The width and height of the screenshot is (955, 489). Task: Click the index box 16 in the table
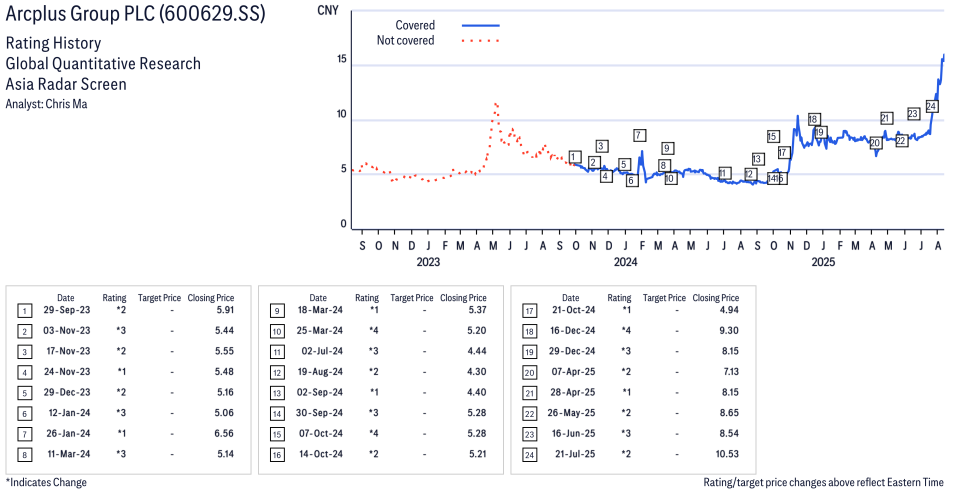coord(277,456)
